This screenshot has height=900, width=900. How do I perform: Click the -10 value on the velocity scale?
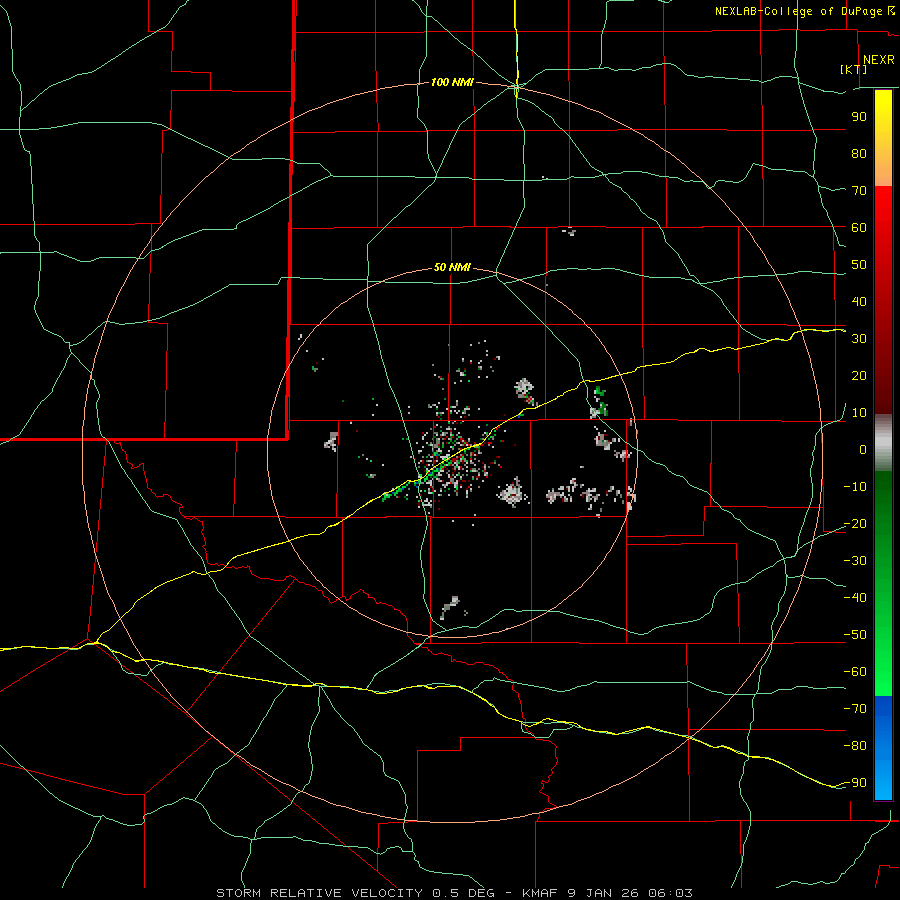pyautogui.click(x=855, y=487)
